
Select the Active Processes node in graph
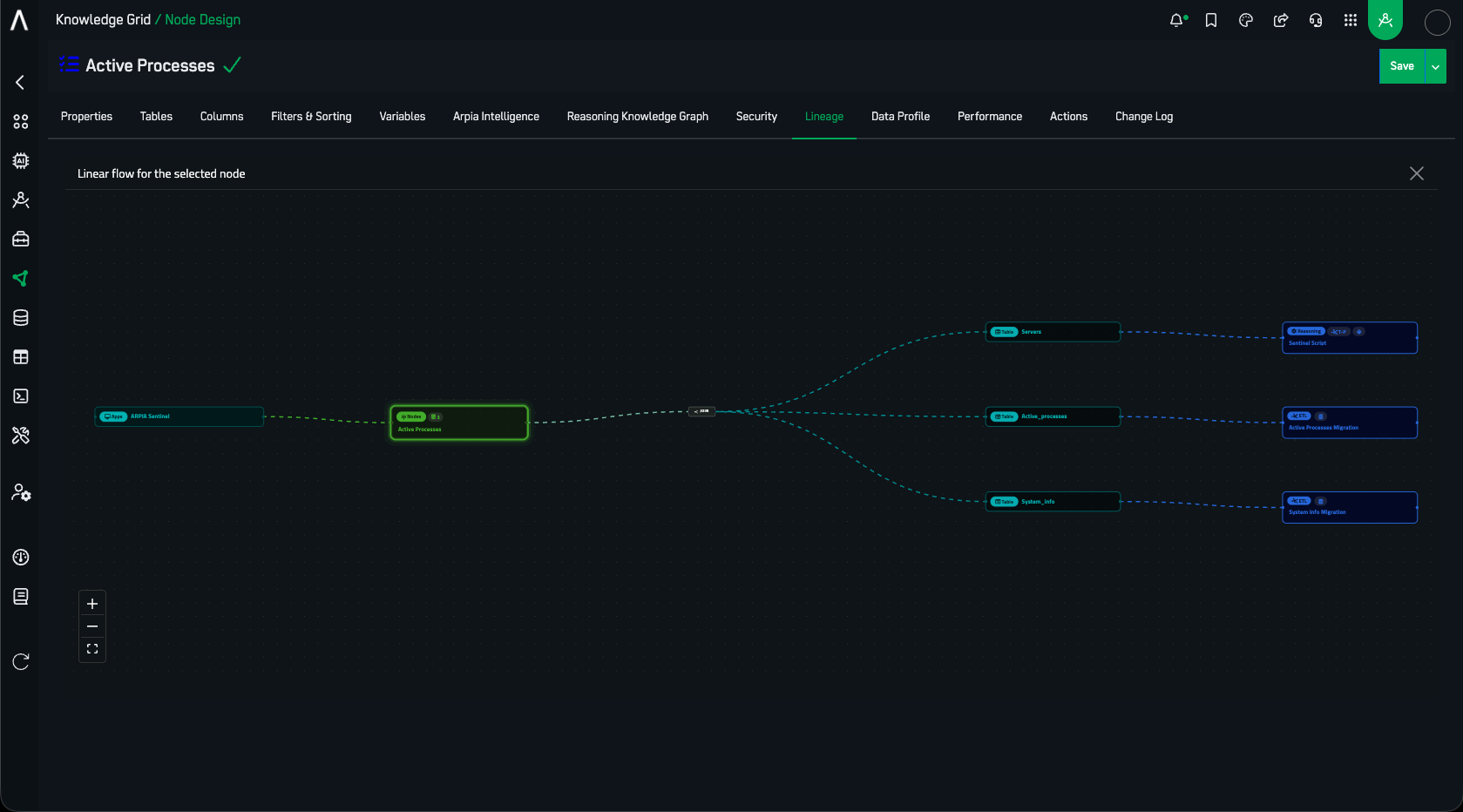pos(459,423)
